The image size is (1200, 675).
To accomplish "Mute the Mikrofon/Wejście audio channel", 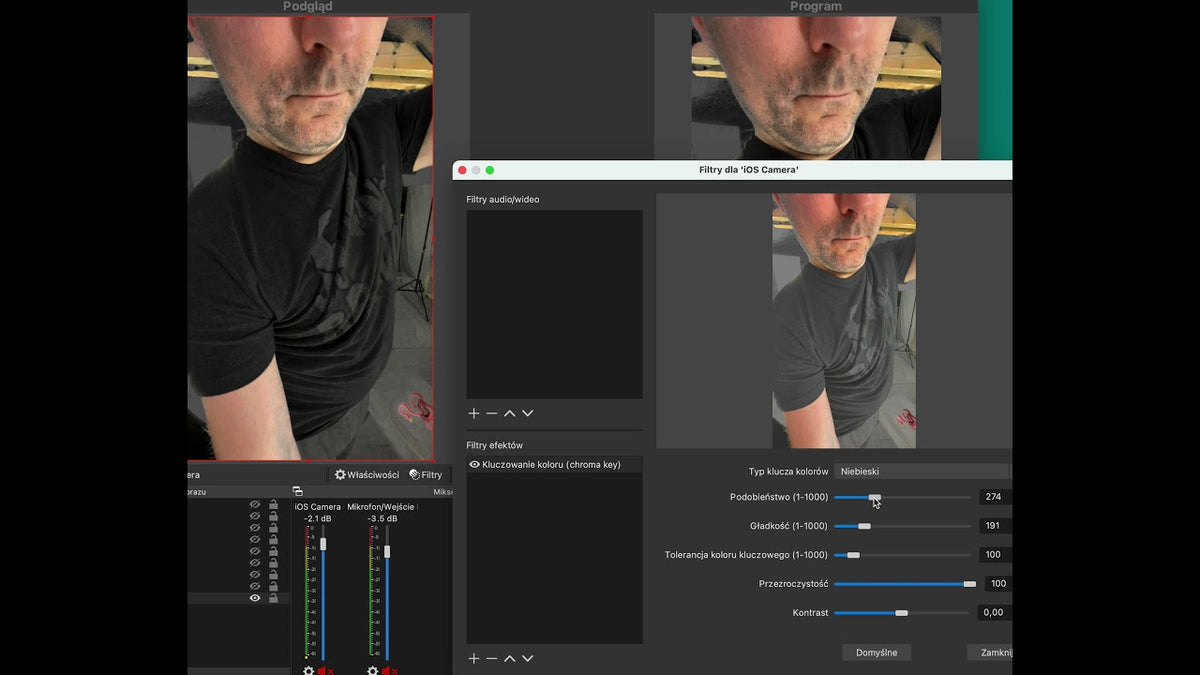I will [388, 671].
